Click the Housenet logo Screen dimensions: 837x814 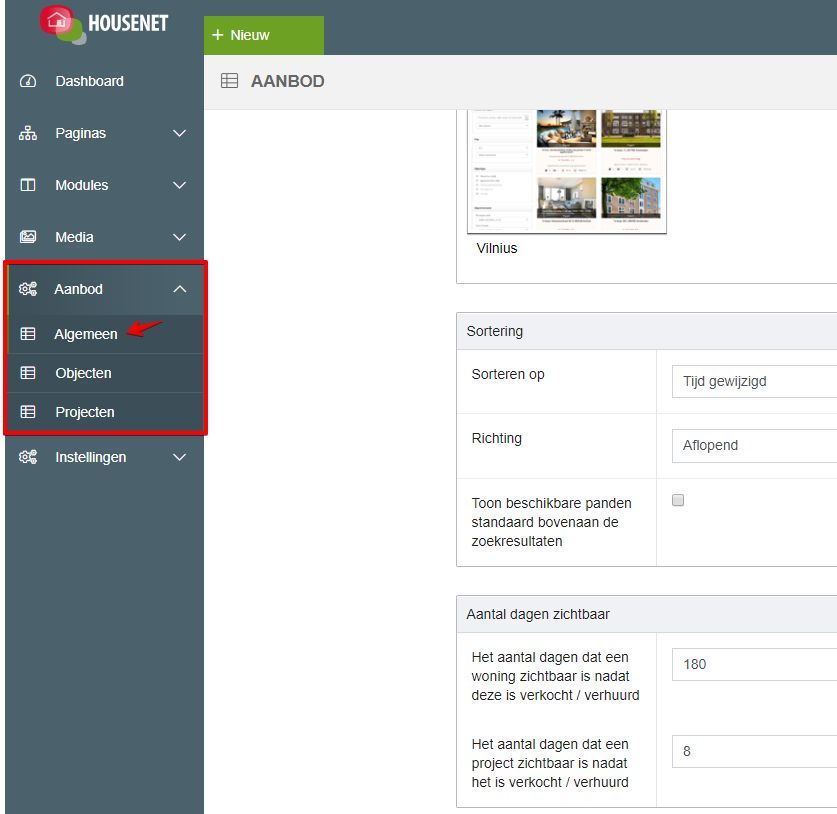pos(104,24)
